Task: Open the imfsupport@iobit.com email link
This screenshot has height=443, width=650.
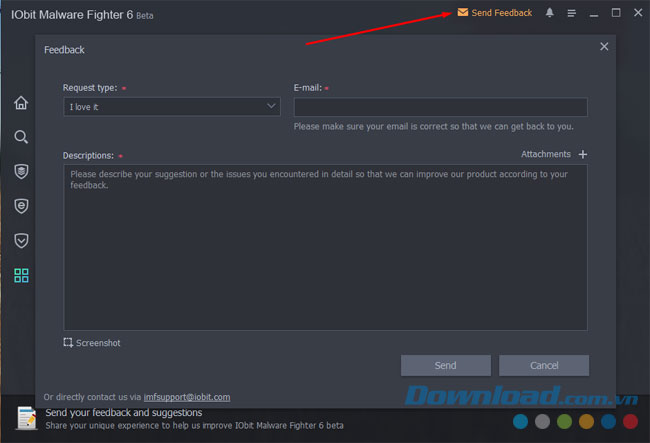Action: pos(187,397)
